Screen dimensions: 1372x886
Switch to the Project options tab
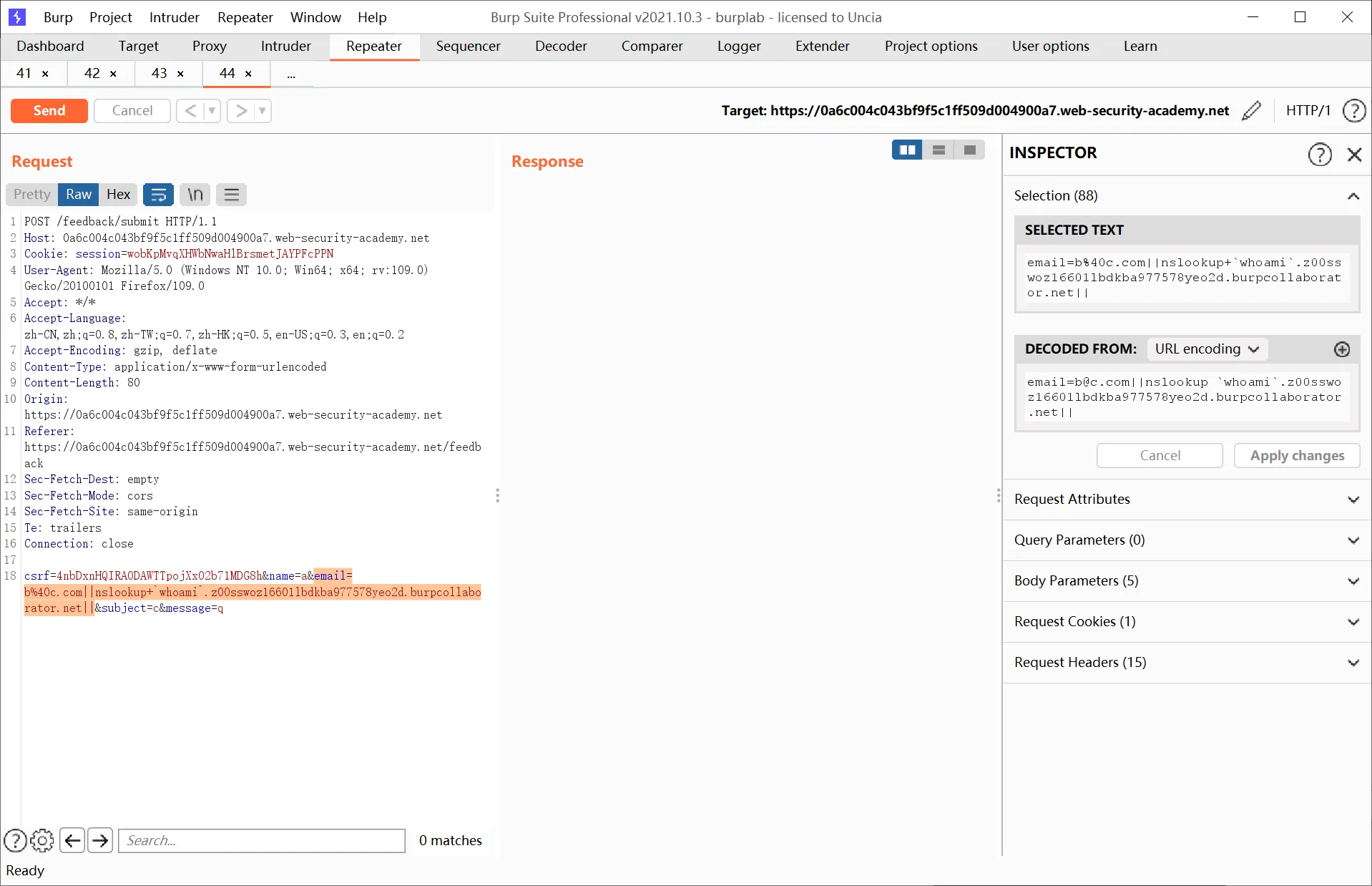click(931, 47)
